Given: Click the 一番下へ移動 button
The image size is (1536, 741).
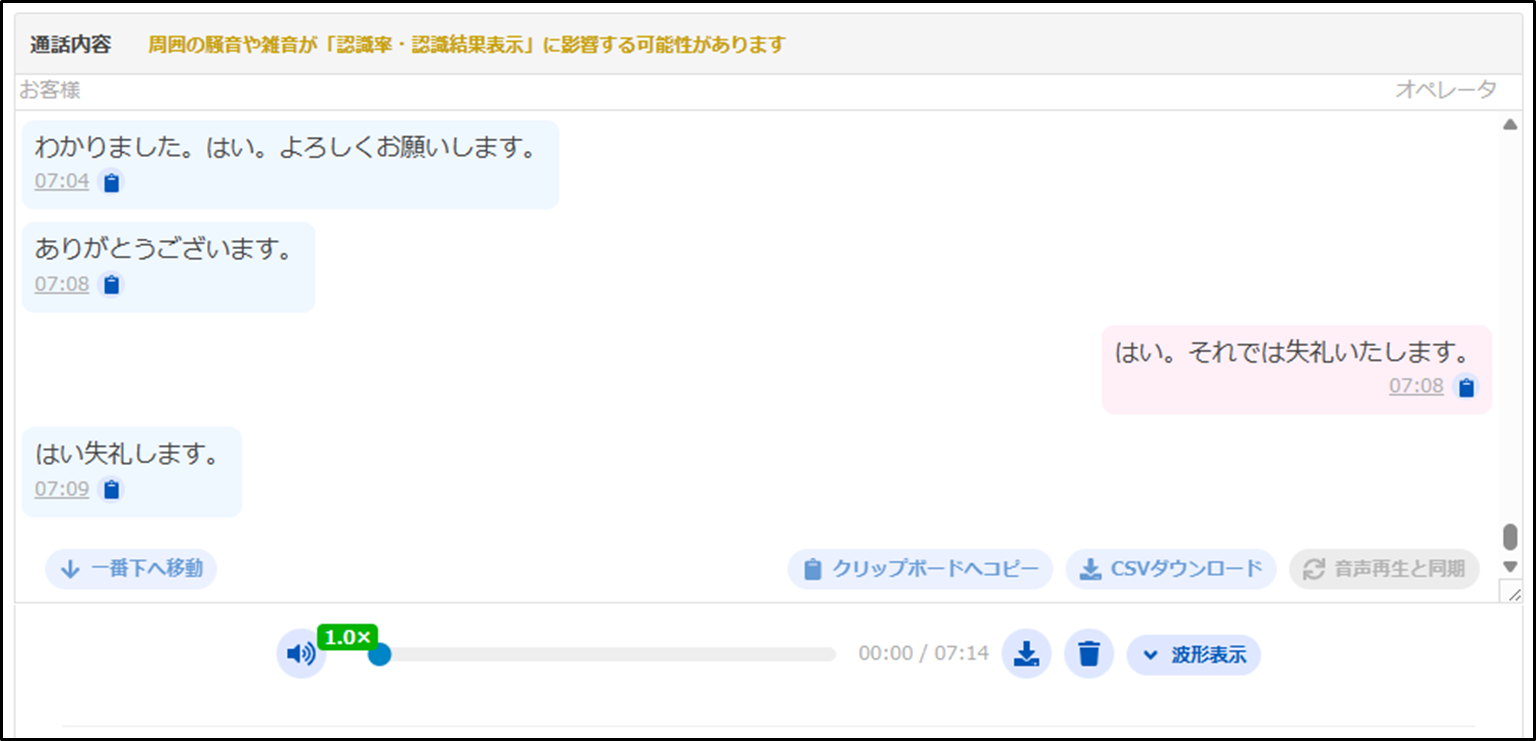Looking at the screenshot, I should [131, 569].
